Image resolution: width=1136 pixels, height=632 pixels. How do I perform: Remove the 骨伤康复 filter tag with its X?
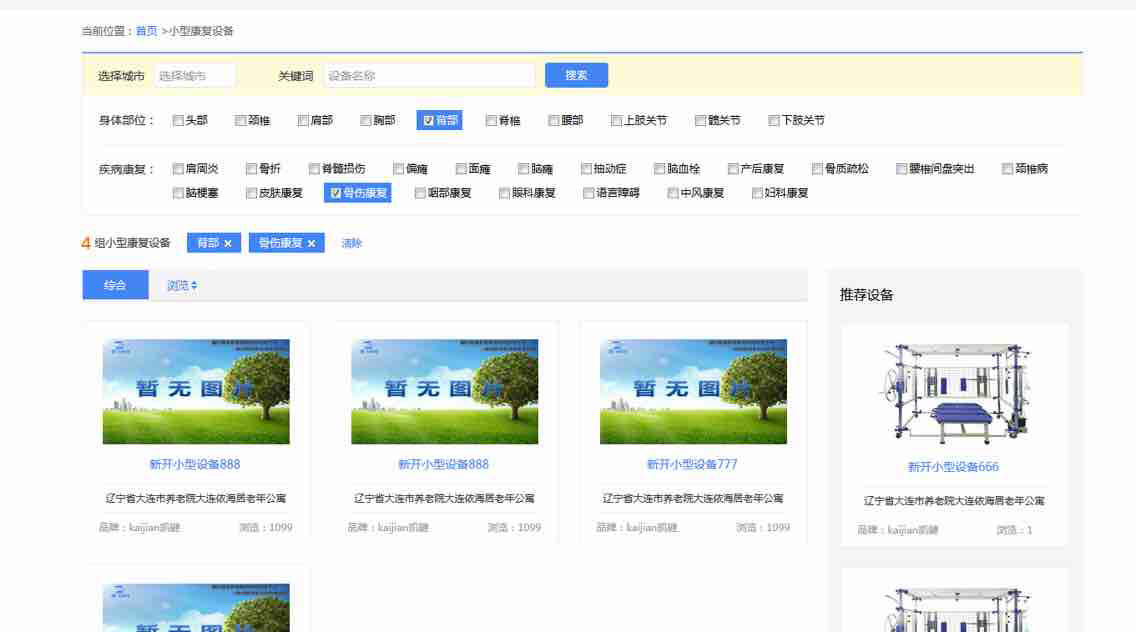point(311,243)
